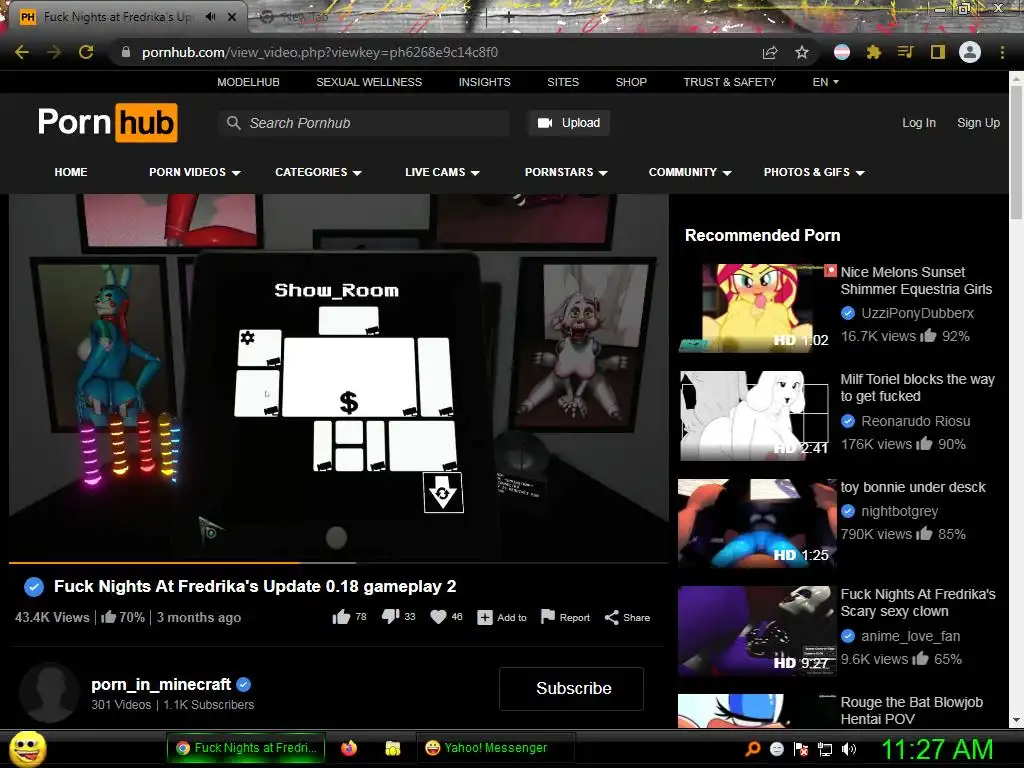Click the address bar URL

point(320,52)
